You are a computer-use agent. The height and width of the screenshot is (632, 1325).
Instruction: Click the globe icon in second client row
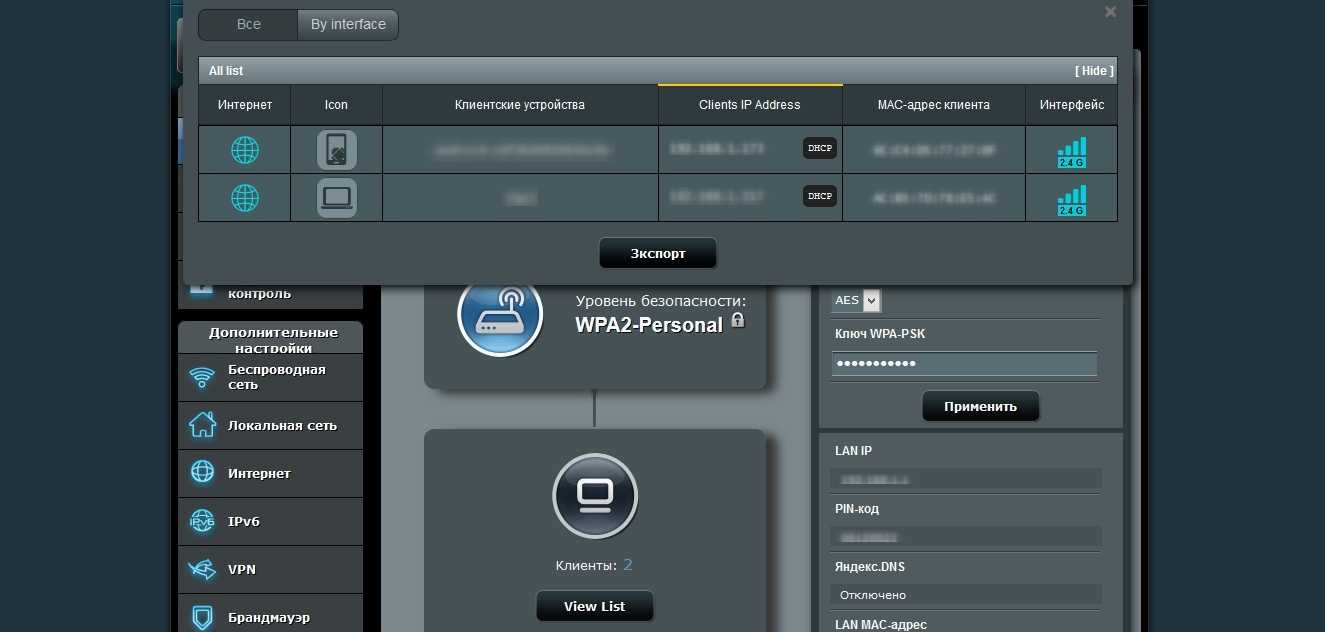click(x=245, y=198)
